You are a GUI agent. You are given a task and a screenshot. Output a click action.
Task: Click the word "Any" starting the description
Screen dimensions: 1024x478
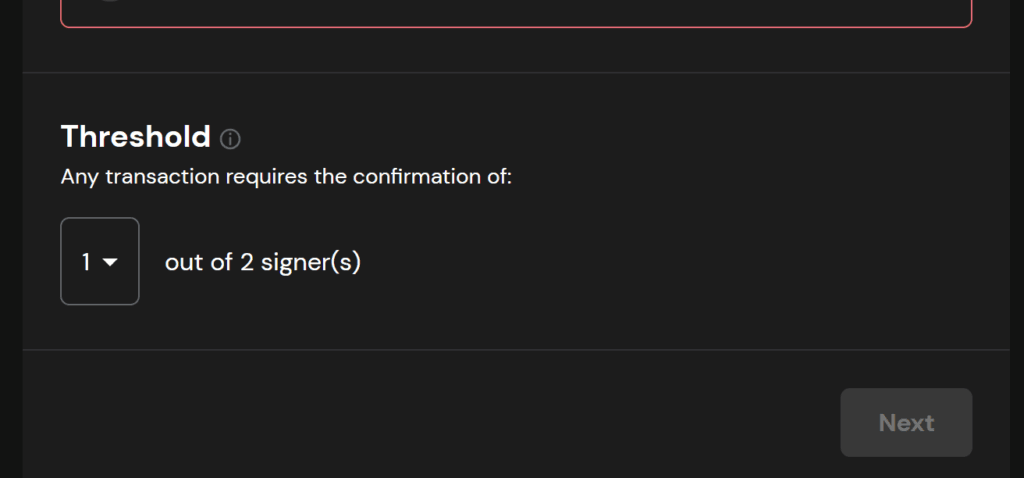79,177
